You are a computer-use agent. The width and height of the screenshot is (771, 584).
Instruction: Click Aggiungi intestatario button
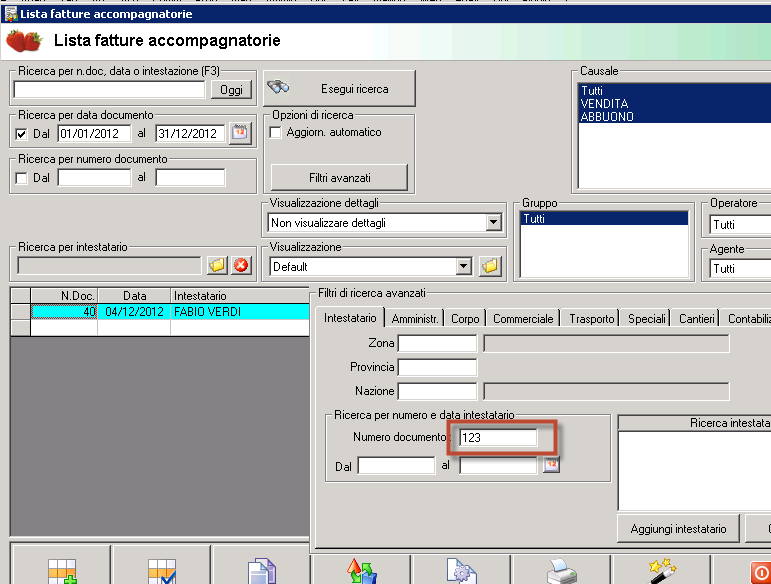(x=678, y=529)
